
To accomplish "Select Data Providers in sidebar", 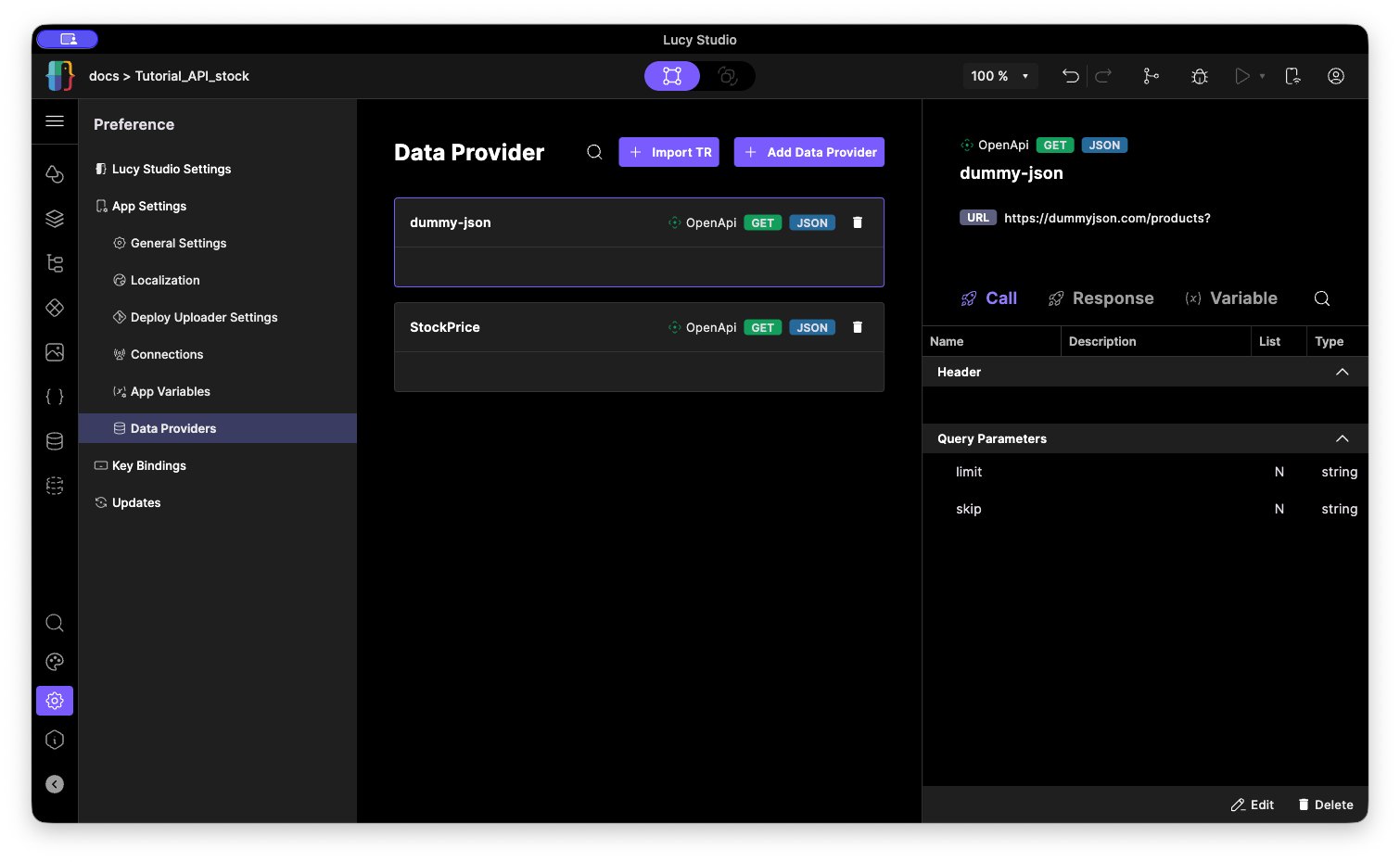I will click(218, 428).
